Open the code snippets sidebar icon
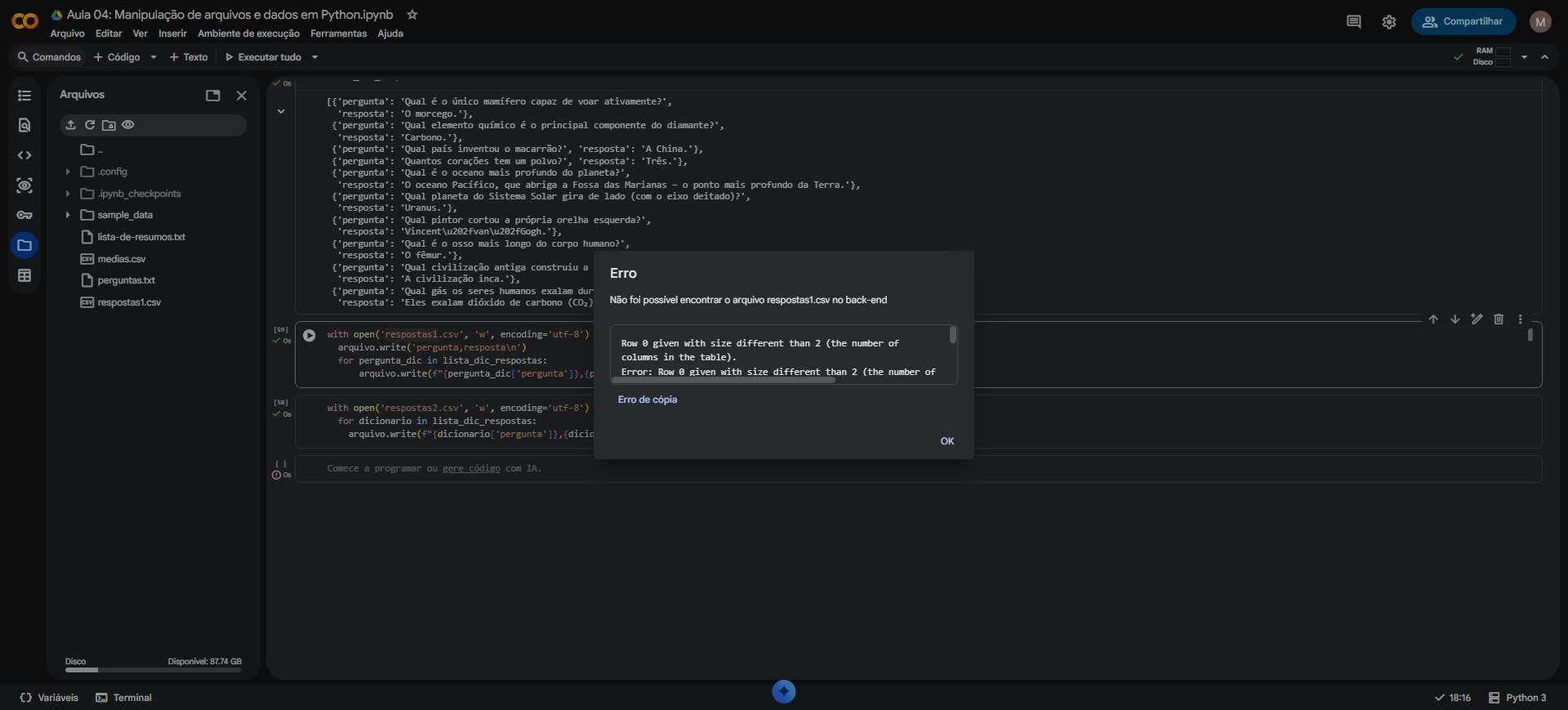This screenshot has width=1568, height=710. [x=24, y=155]
